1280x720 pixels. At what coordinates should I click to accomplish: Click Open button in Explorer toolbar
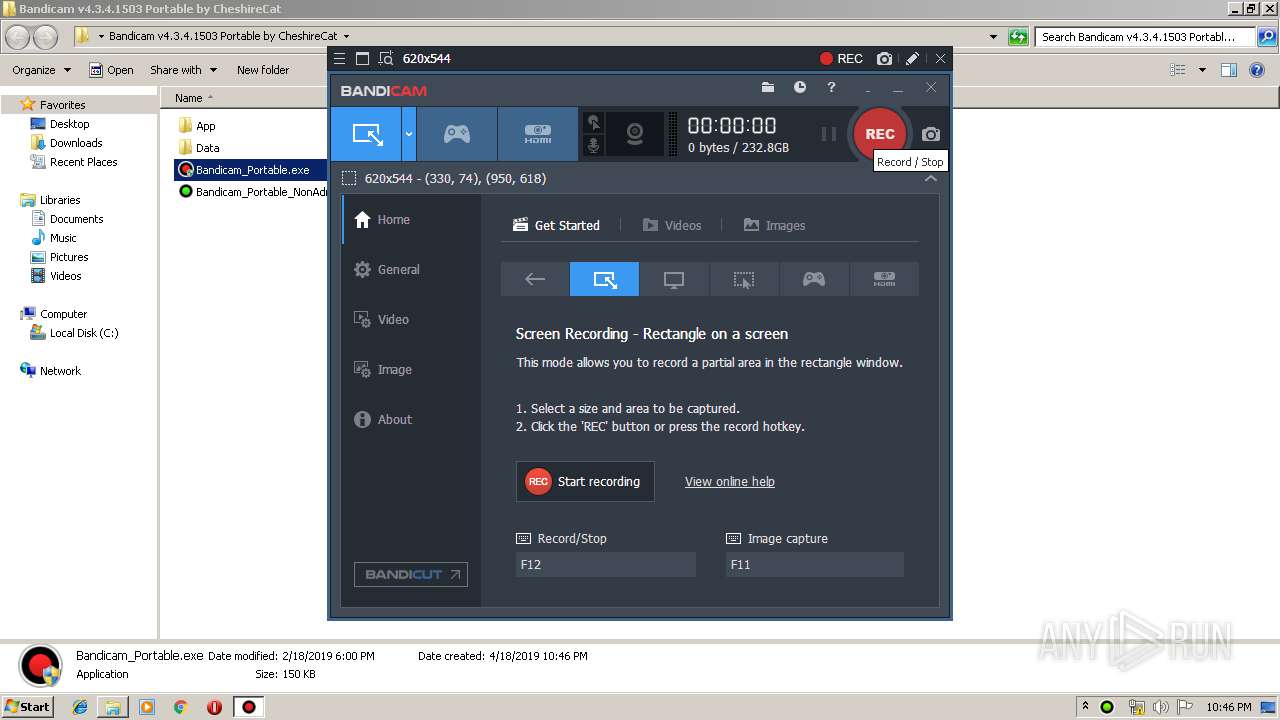point(111,70)
